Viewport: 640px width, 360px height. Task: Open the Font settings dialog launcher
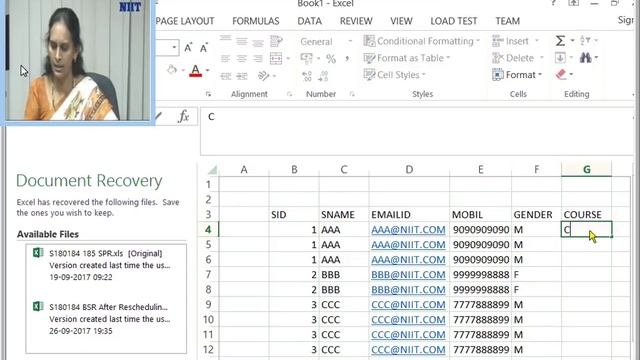coord(208,94)
